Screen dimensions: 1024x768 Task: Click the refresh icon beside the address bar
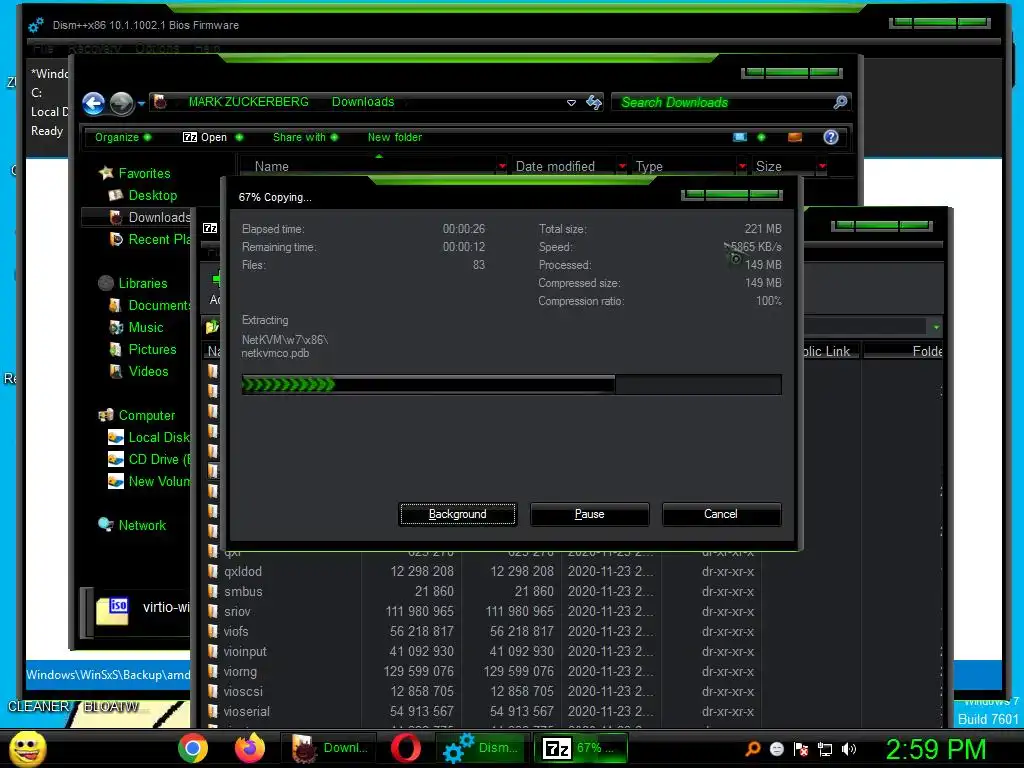click(594, 103)
